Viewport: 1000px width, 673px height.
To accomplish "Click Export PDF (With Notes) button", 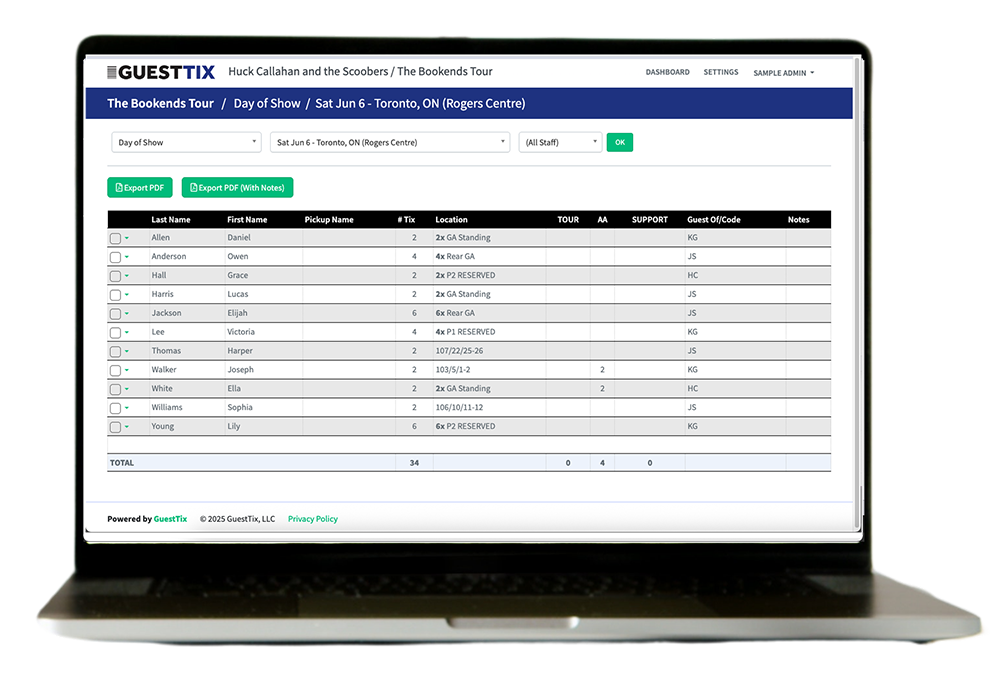I will pos(237,188).
